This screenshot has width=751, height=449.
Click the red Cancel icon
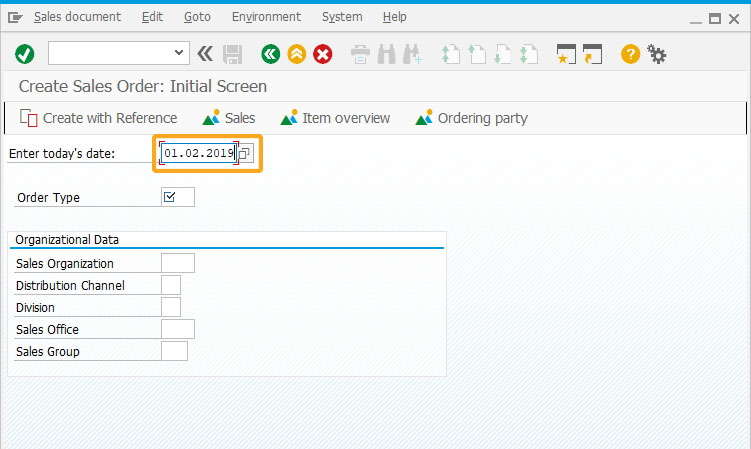tap(323, 54)
